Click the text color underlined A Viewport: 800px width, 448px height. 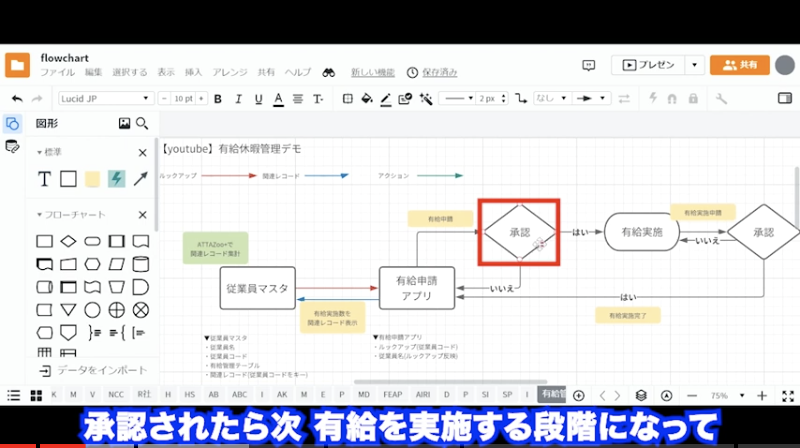[277, 99]
